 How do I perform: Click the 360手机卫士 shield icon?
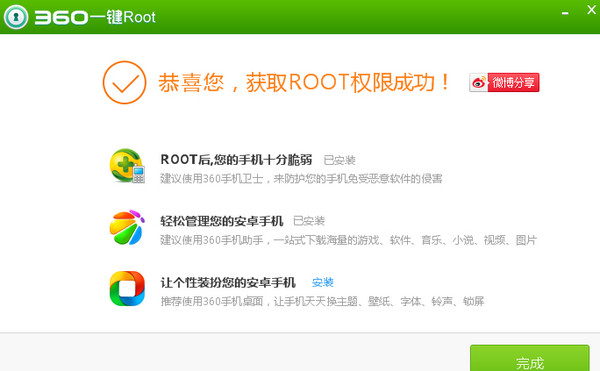click(127, 166)
